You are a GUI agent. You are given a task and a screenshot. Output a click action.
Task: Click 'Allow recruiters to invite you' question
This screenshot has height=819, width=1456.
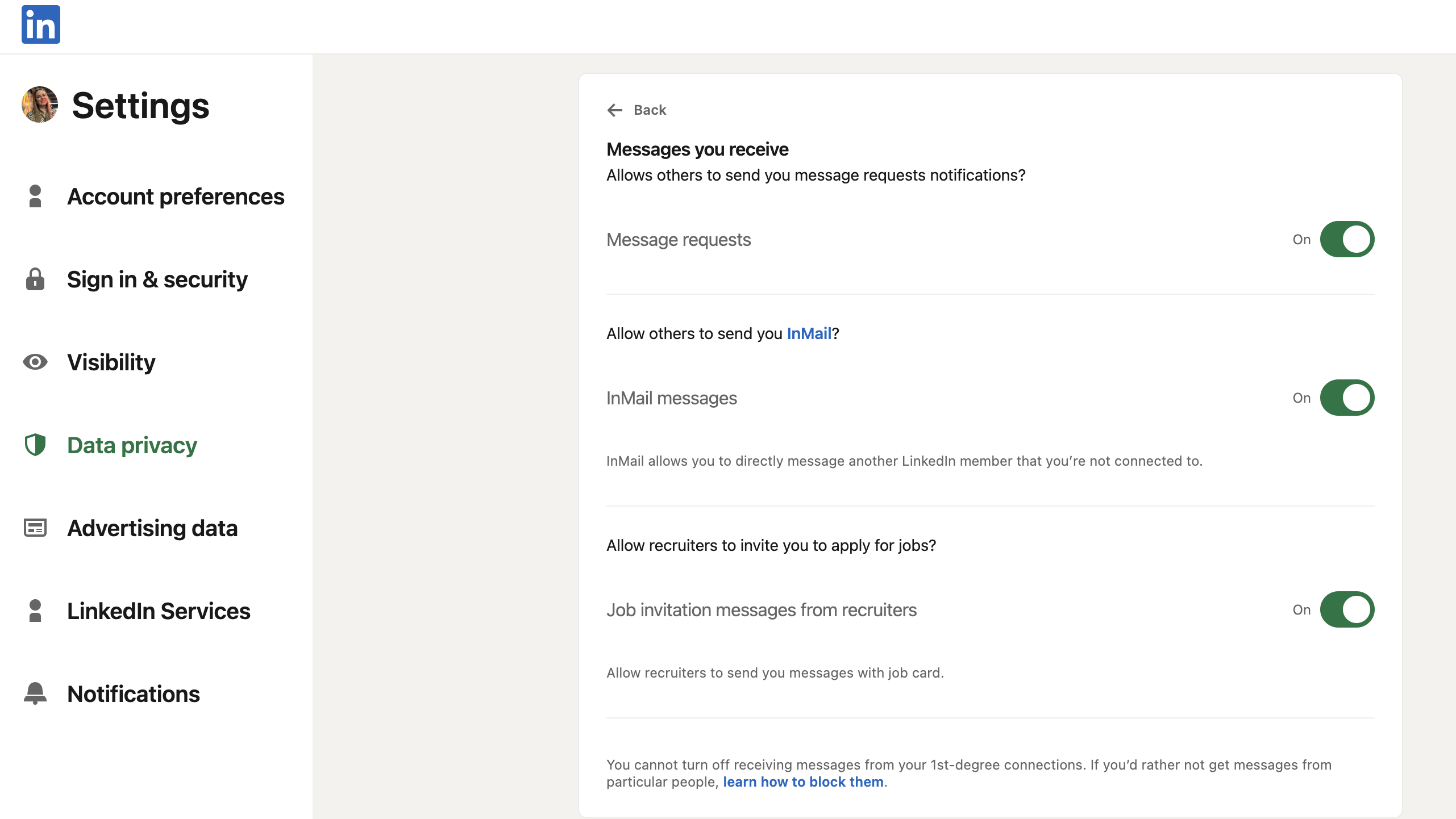771,545
